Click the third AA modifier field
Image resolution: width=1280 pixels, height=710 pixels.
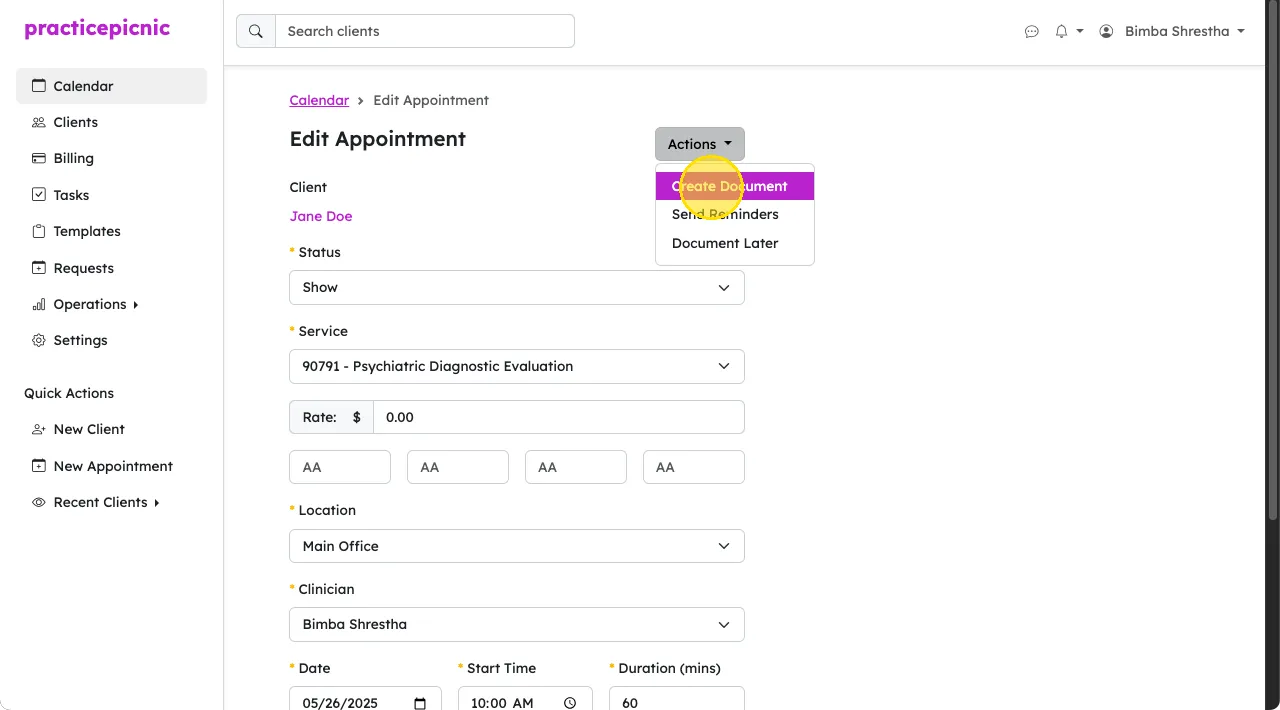click(x=576, y=467)
